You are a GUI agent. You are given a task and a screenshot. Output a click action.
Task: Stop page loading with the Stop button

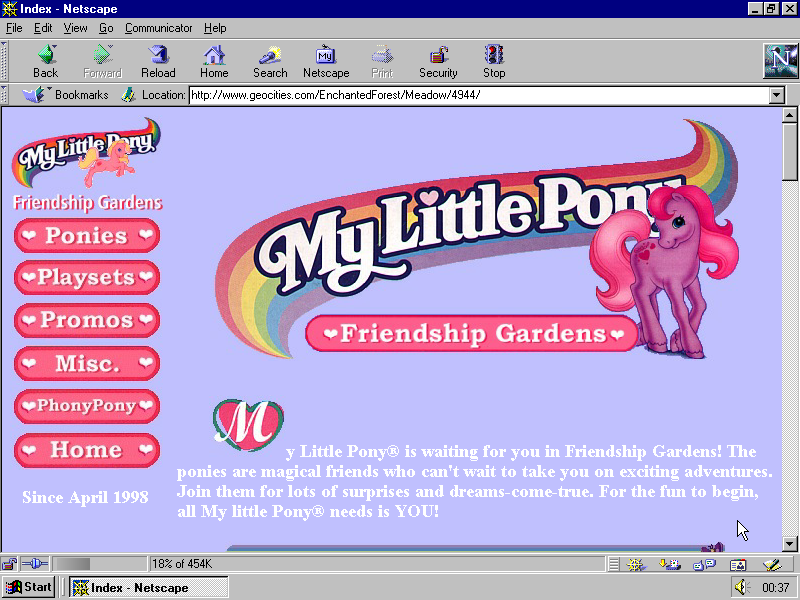click(494, 62)
